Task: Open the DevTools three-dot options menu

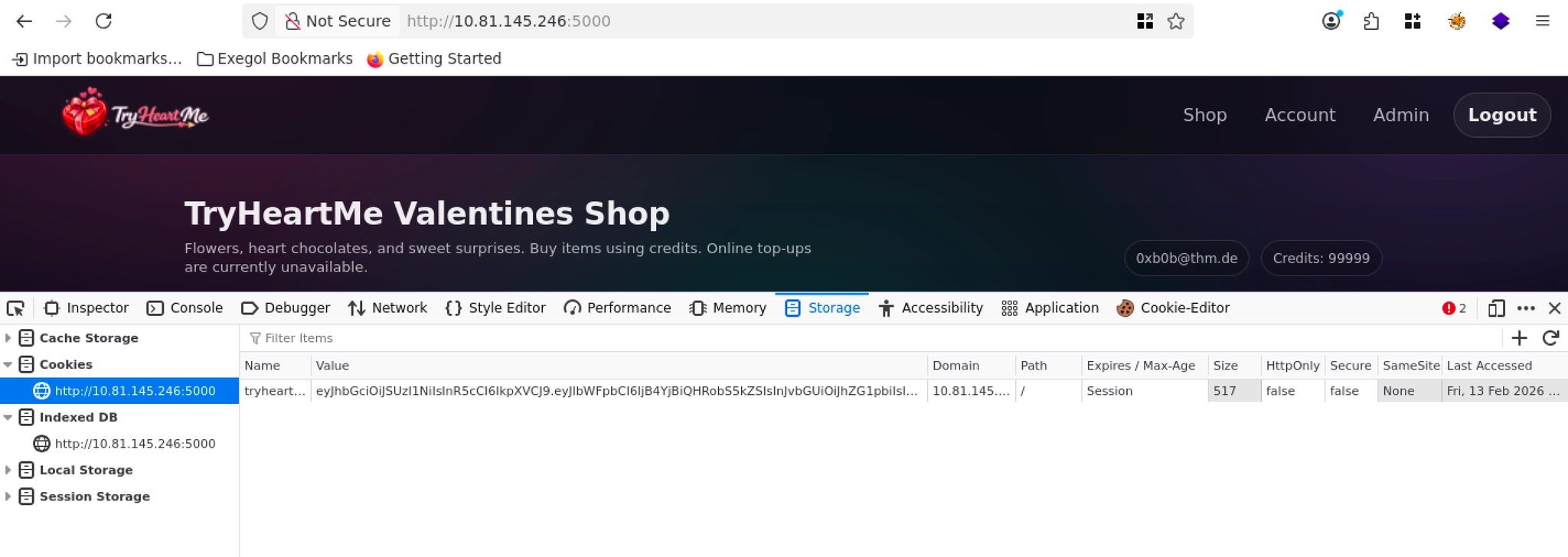Action: tap(1526, 308)
